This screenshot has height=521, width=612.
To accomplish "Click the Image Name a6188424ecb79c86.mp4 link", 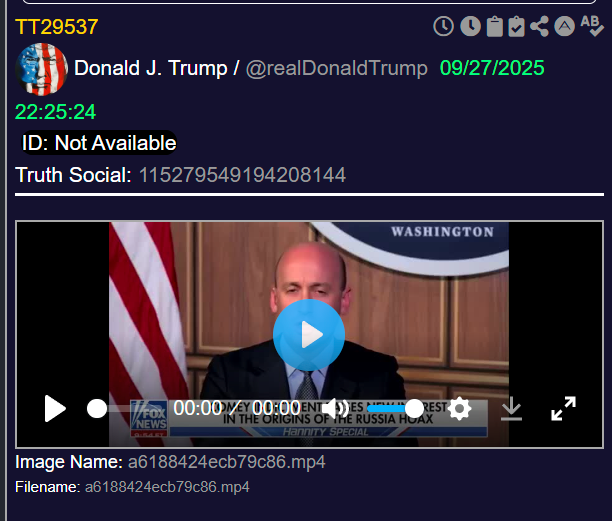I will (x=226, y=462).
